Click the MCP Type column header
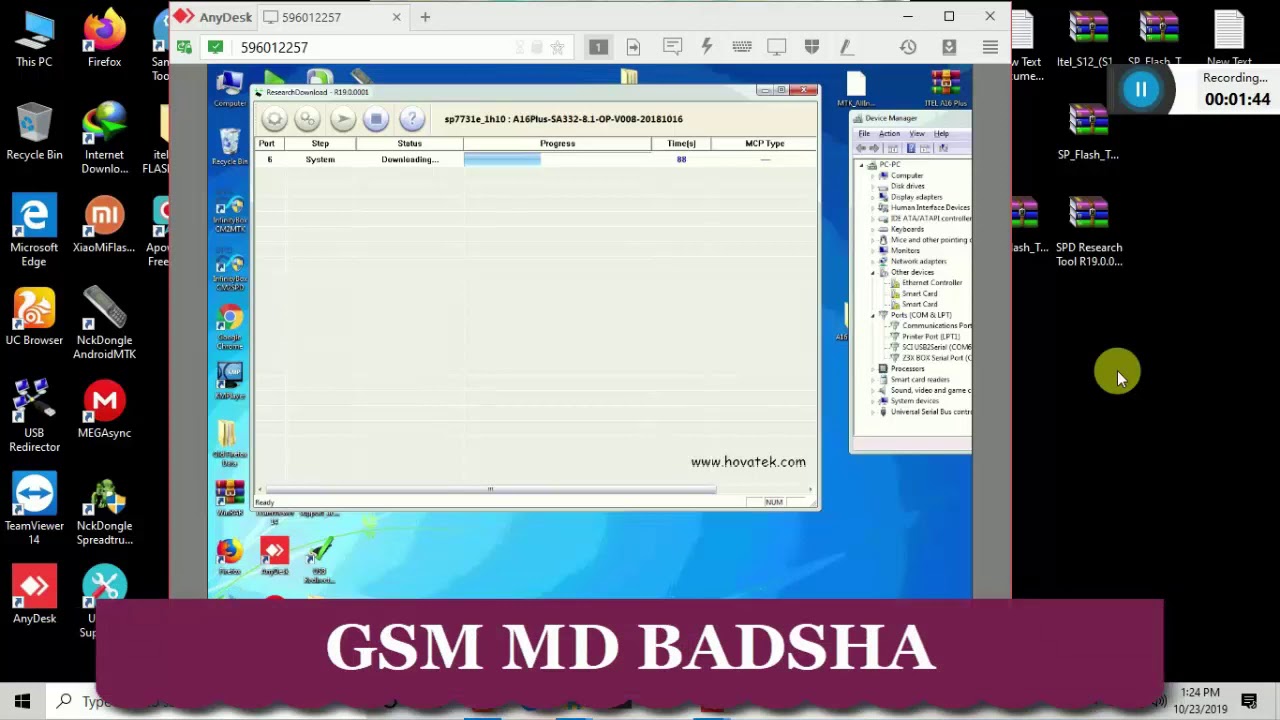The image size is (1280, 720). [x=764, y=143]
